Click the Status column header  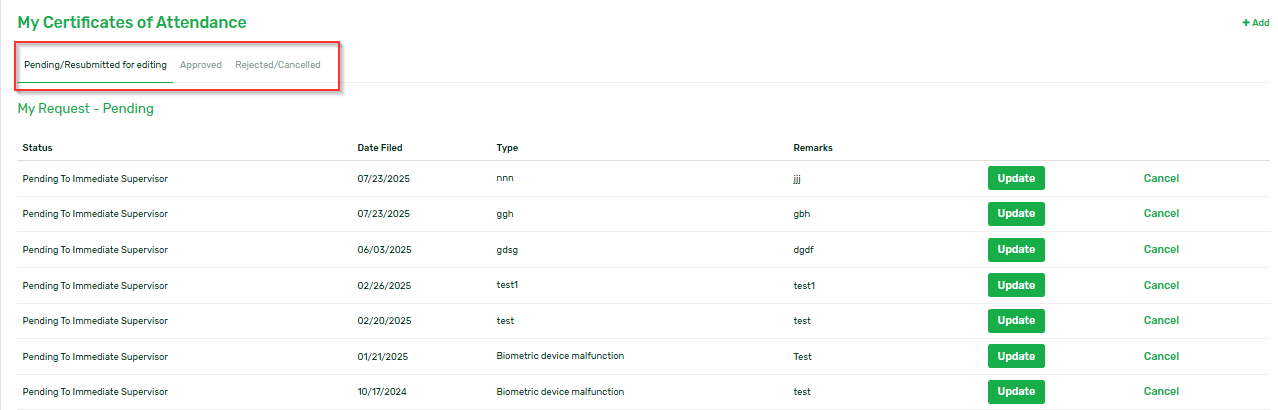pyautogui.click(x=37, y=148)
